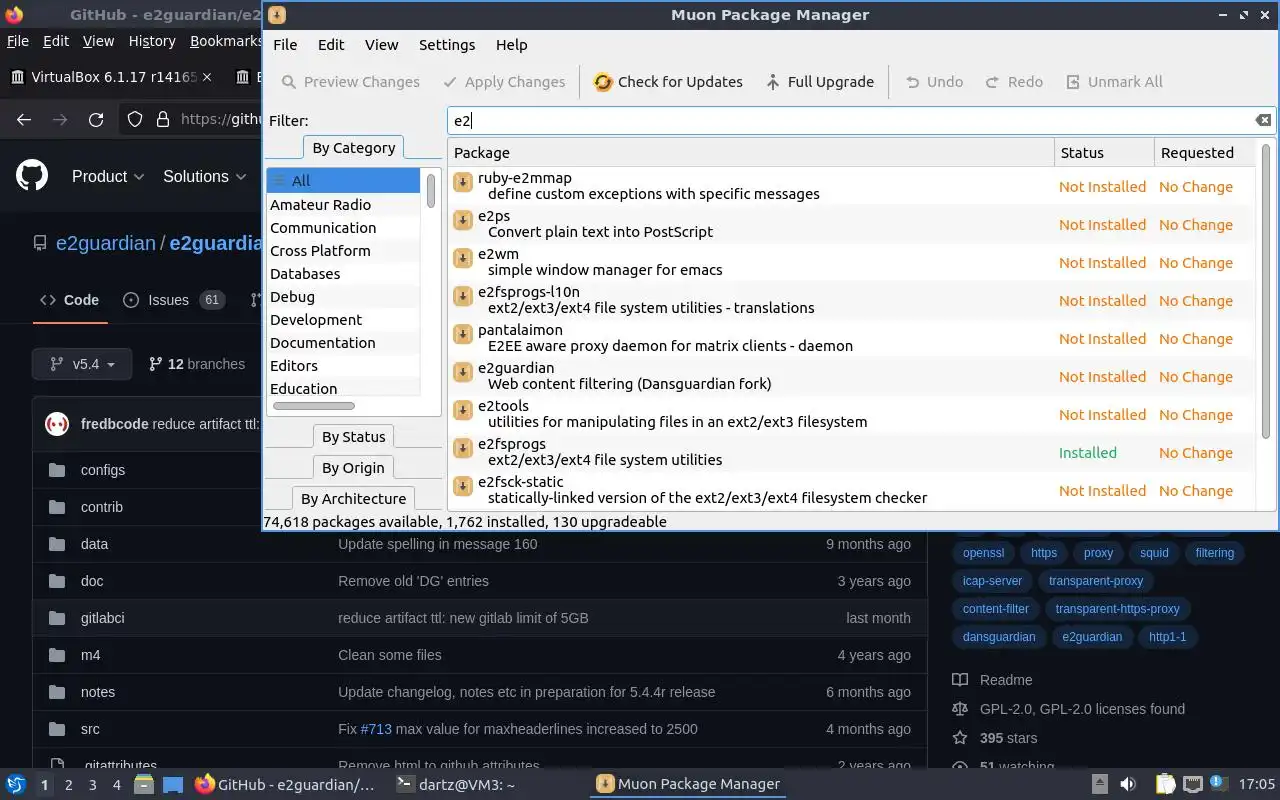Viewport: 1280px width, 800px height.
Task: Click the package icon beside pantalaimon
Action: [463, 334]
